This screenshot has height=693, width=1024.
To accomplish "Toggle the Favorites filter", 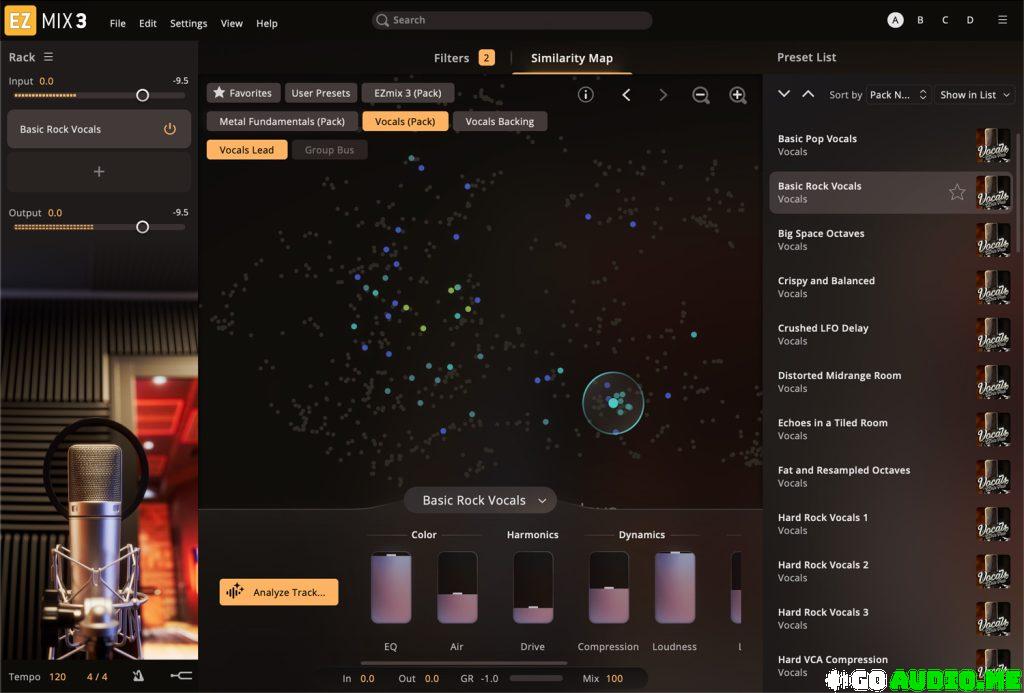I will [x=244, y=93].
